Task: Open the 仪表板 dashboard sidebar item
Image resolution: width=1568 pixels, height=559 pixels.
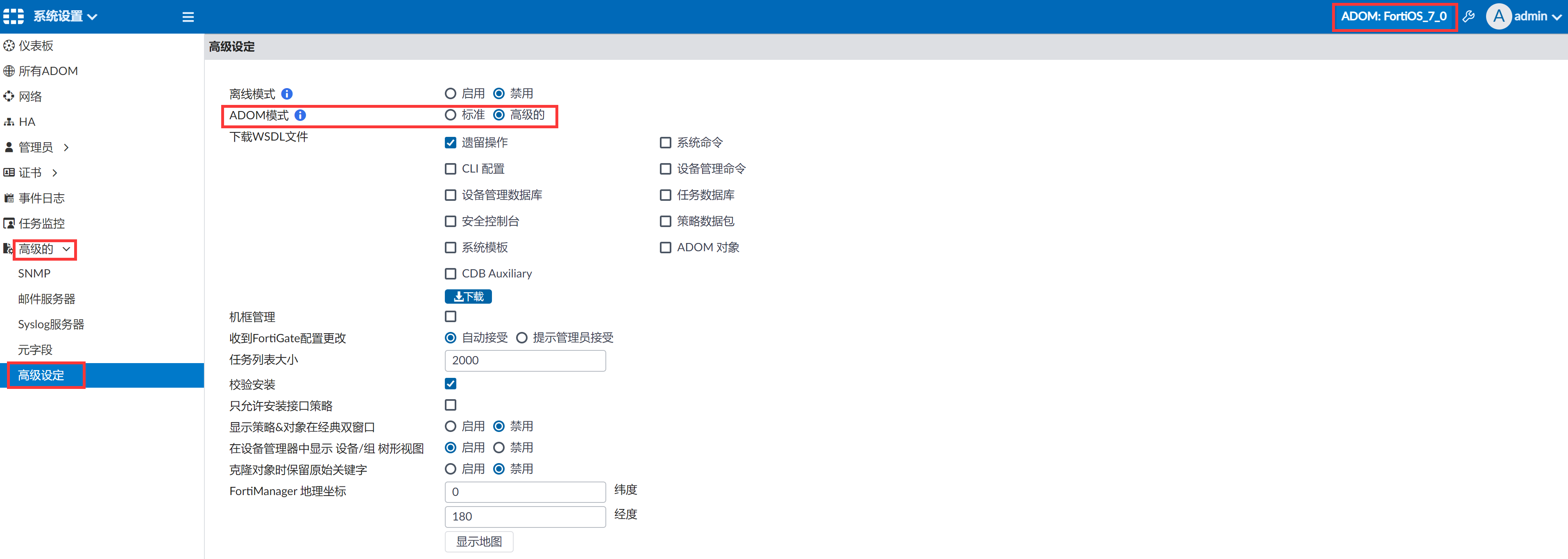Action: tap(36, 45)
